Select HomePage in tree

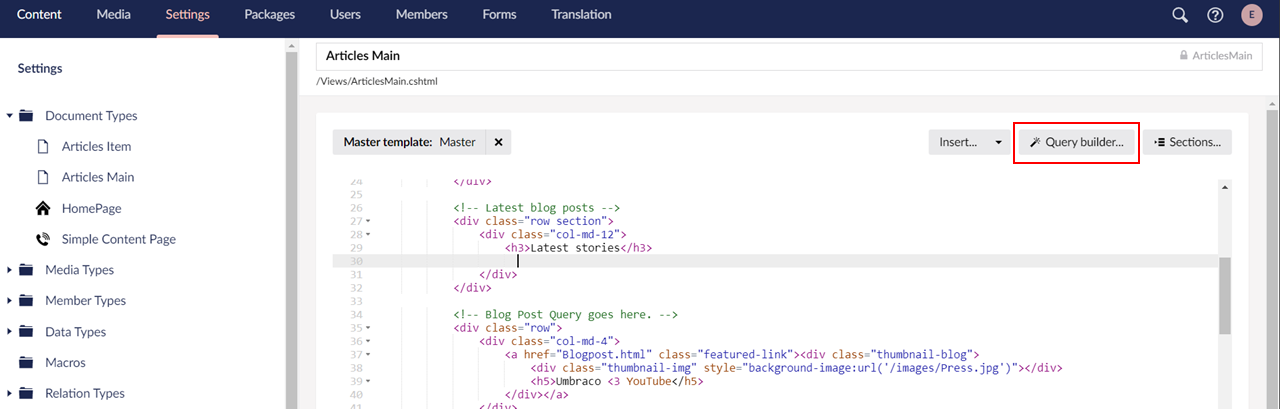91,208
